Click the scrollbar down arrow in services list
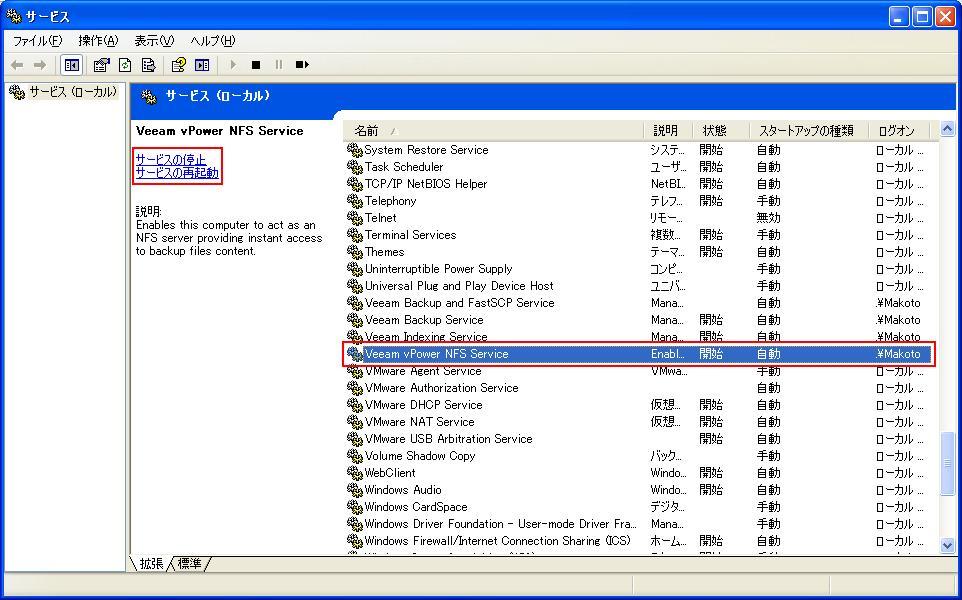The width and height of the screenshot is (962, 600). (947, 545)
